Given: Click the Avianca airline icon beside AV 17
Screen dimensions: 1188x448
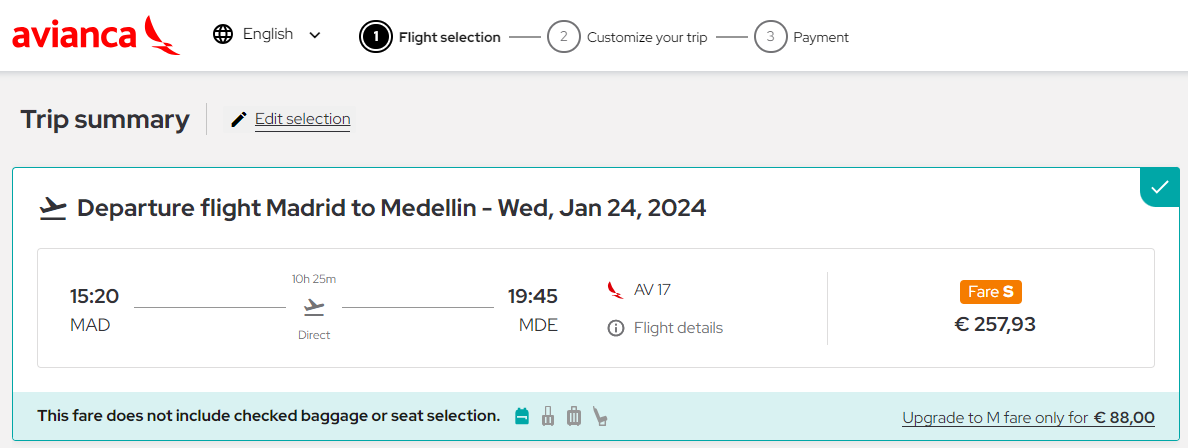Looking at the screenshot, I should click(615, 290).
